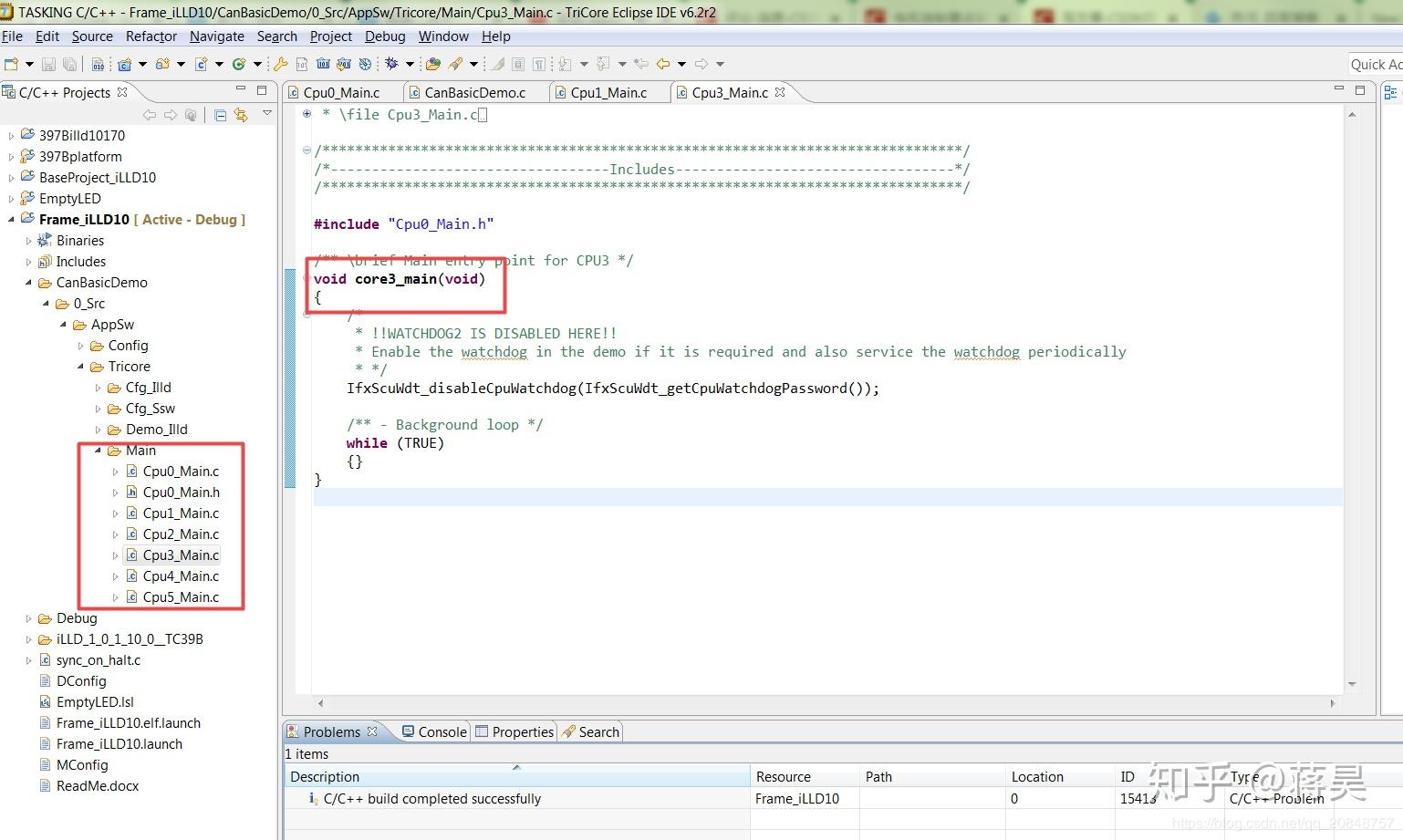Collapse the Frame_iLLD10 project
This screenshot has width=1403, height=840.
click(x=12, y=219)
